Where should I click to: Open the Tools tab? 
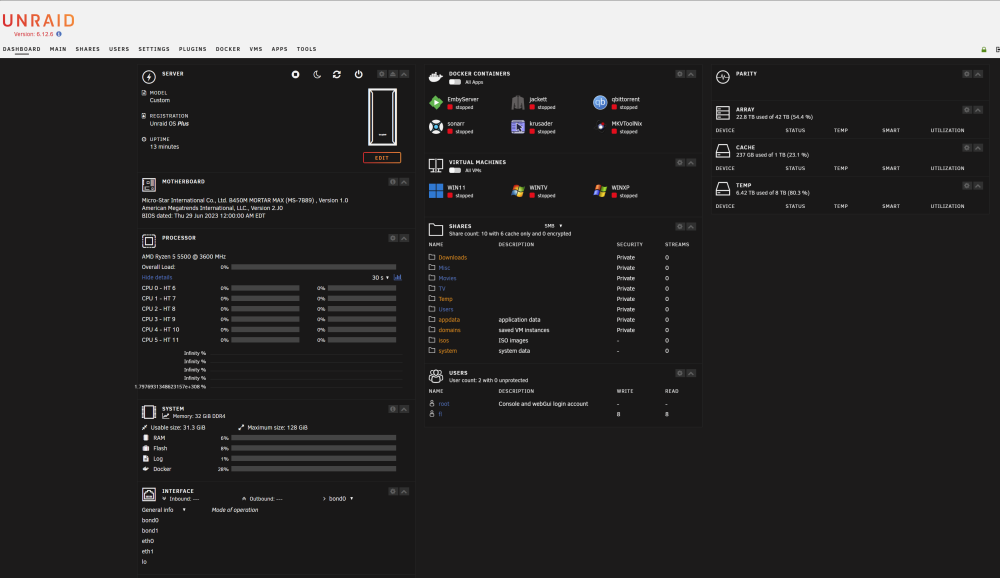coord(306,49)
